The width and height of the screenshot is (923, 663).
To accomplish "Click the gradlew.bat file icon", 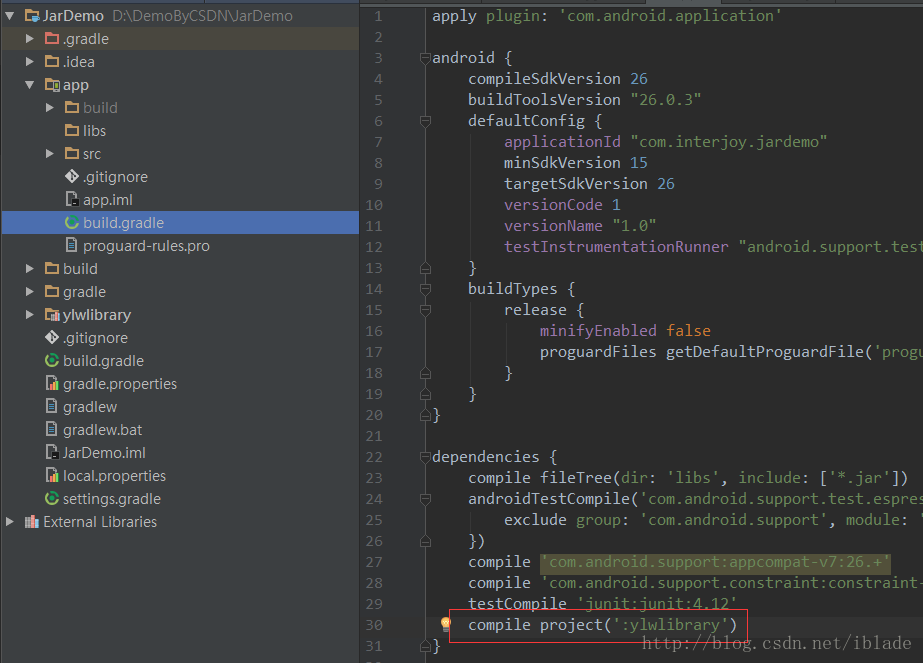I will (x=52, y=429).
